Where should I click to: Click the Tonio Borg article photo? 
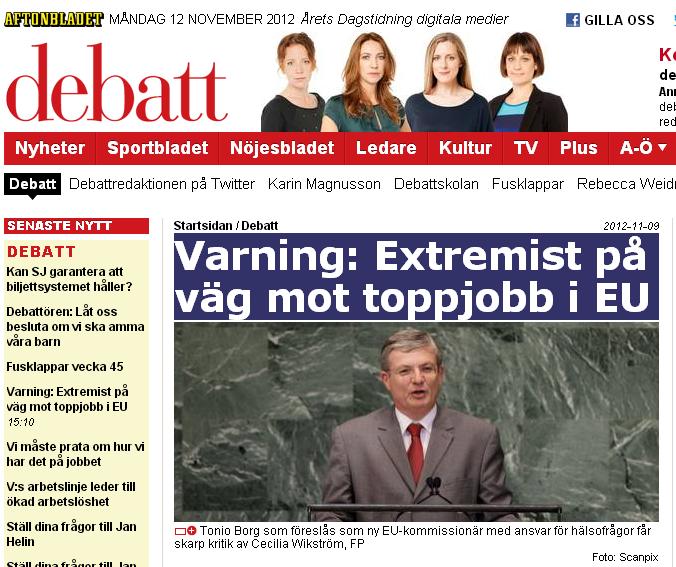416,422
